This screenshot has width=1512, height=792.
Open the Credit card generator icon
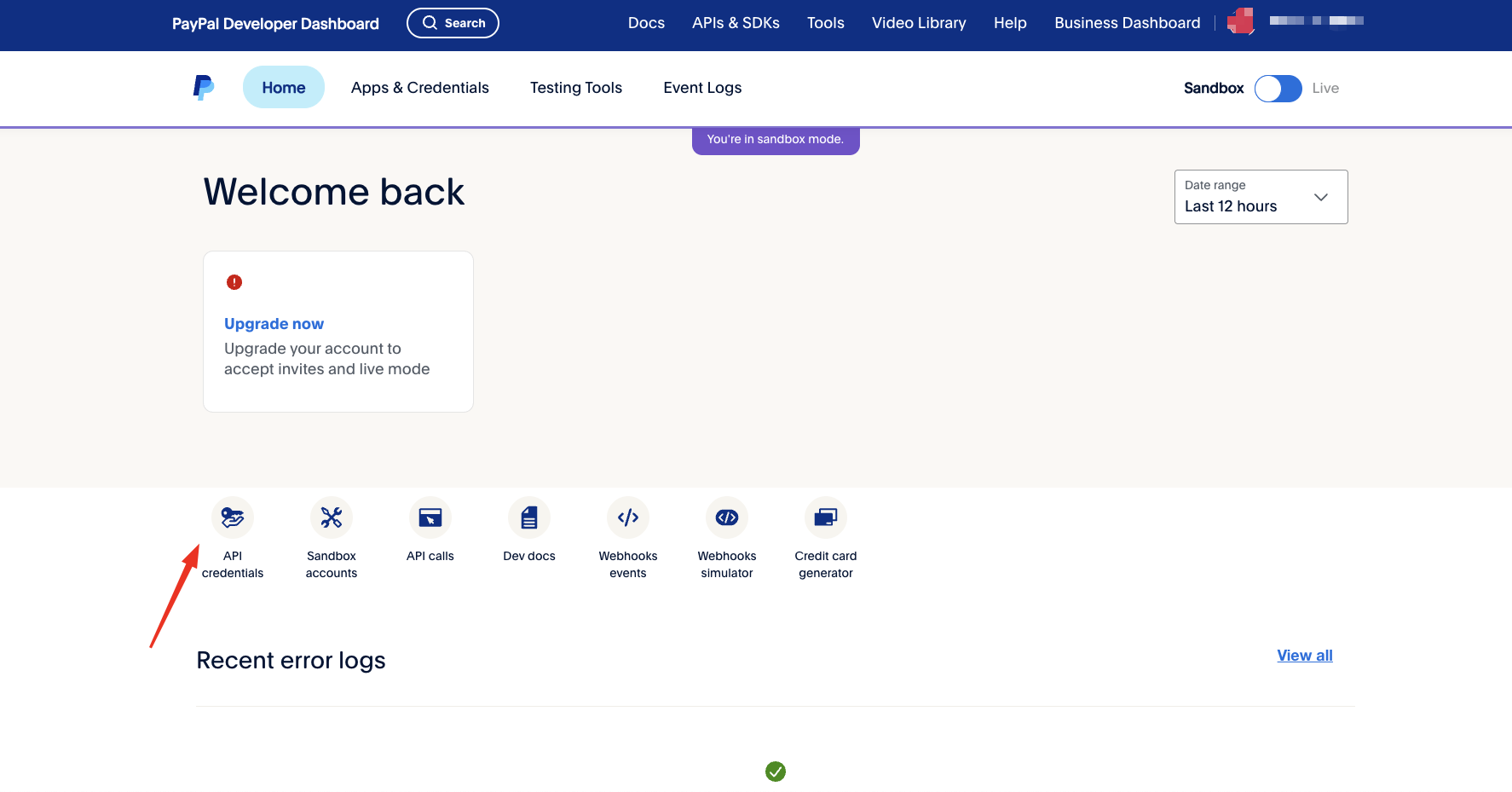point(825,517)
